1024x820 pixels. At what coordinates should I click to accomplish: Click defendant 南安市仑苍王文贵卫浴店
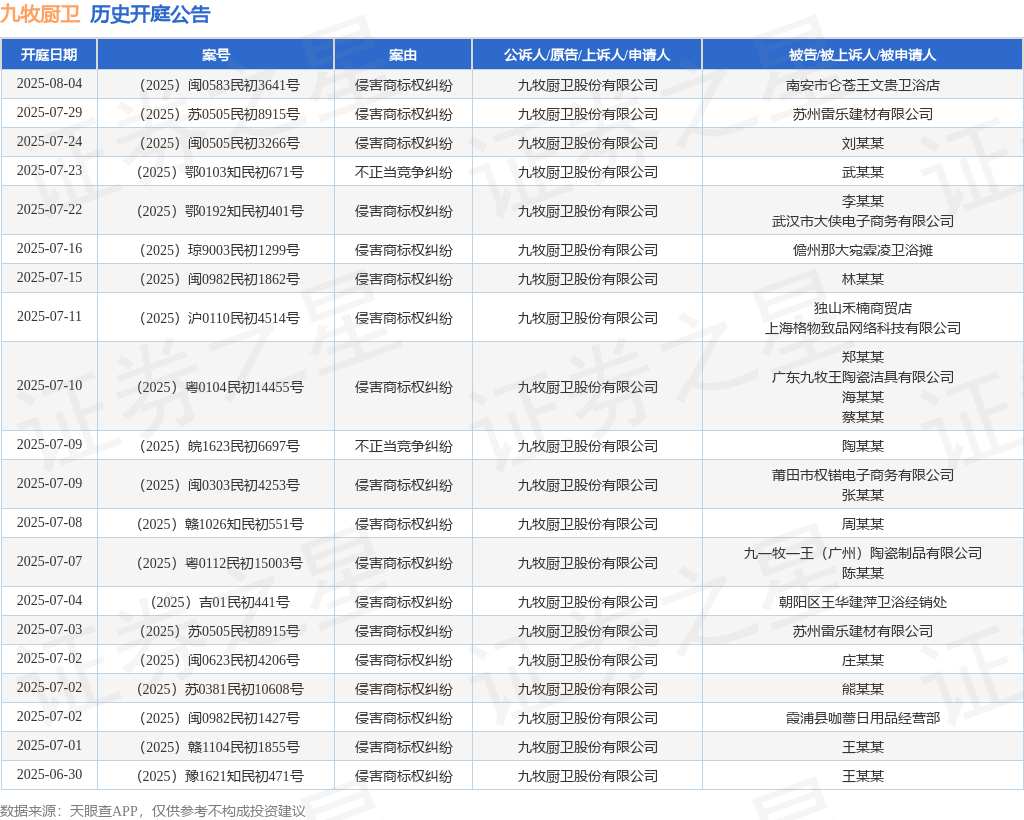click(863, 85)
